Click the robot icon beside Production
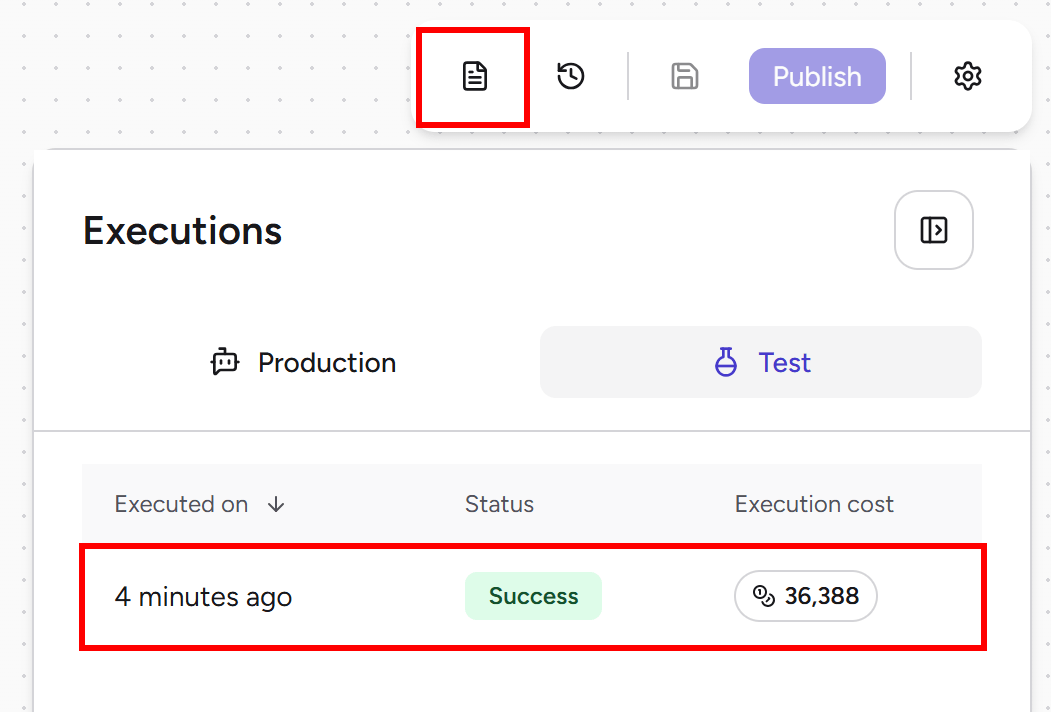The image size is (1051, 712). tap(225, 362)
